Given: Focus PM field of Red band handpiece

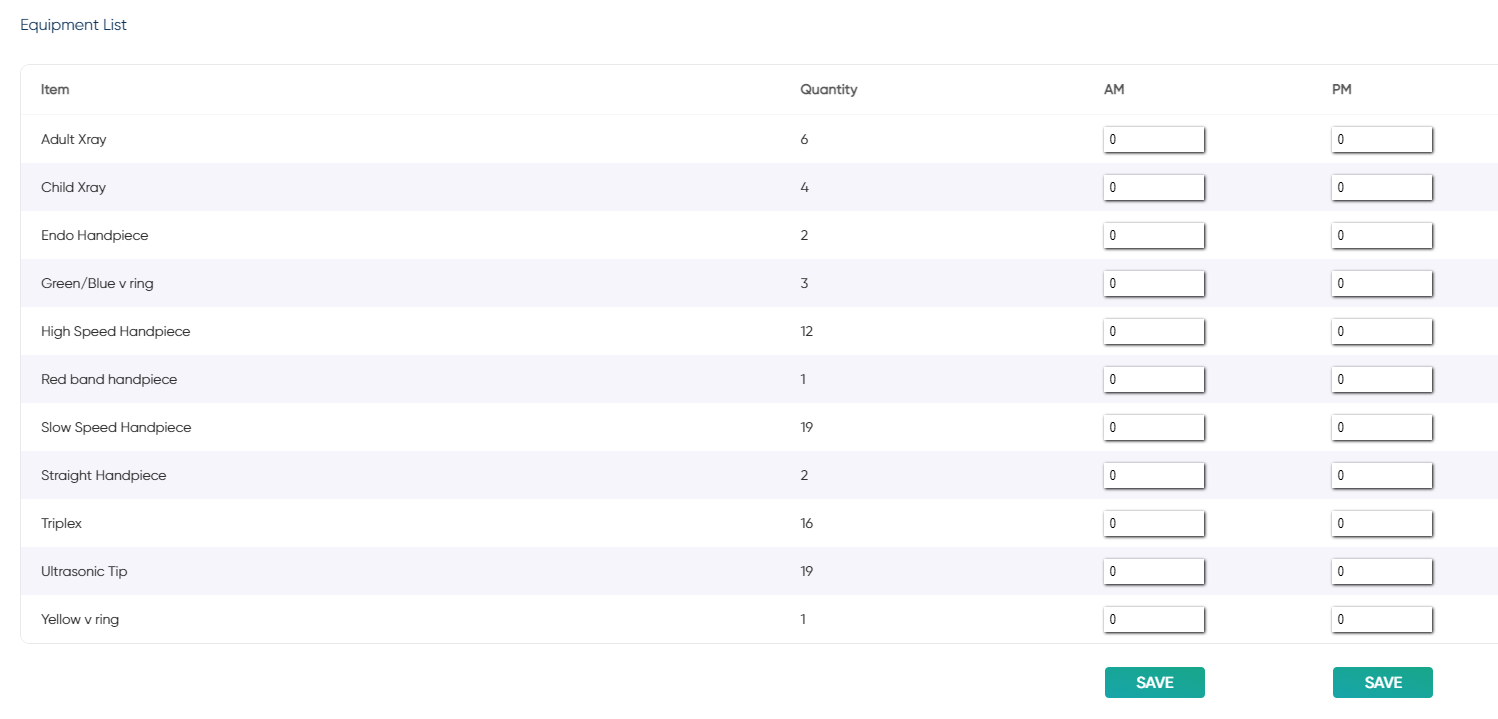Looking at the screenshot, I should click(1382, 380).
